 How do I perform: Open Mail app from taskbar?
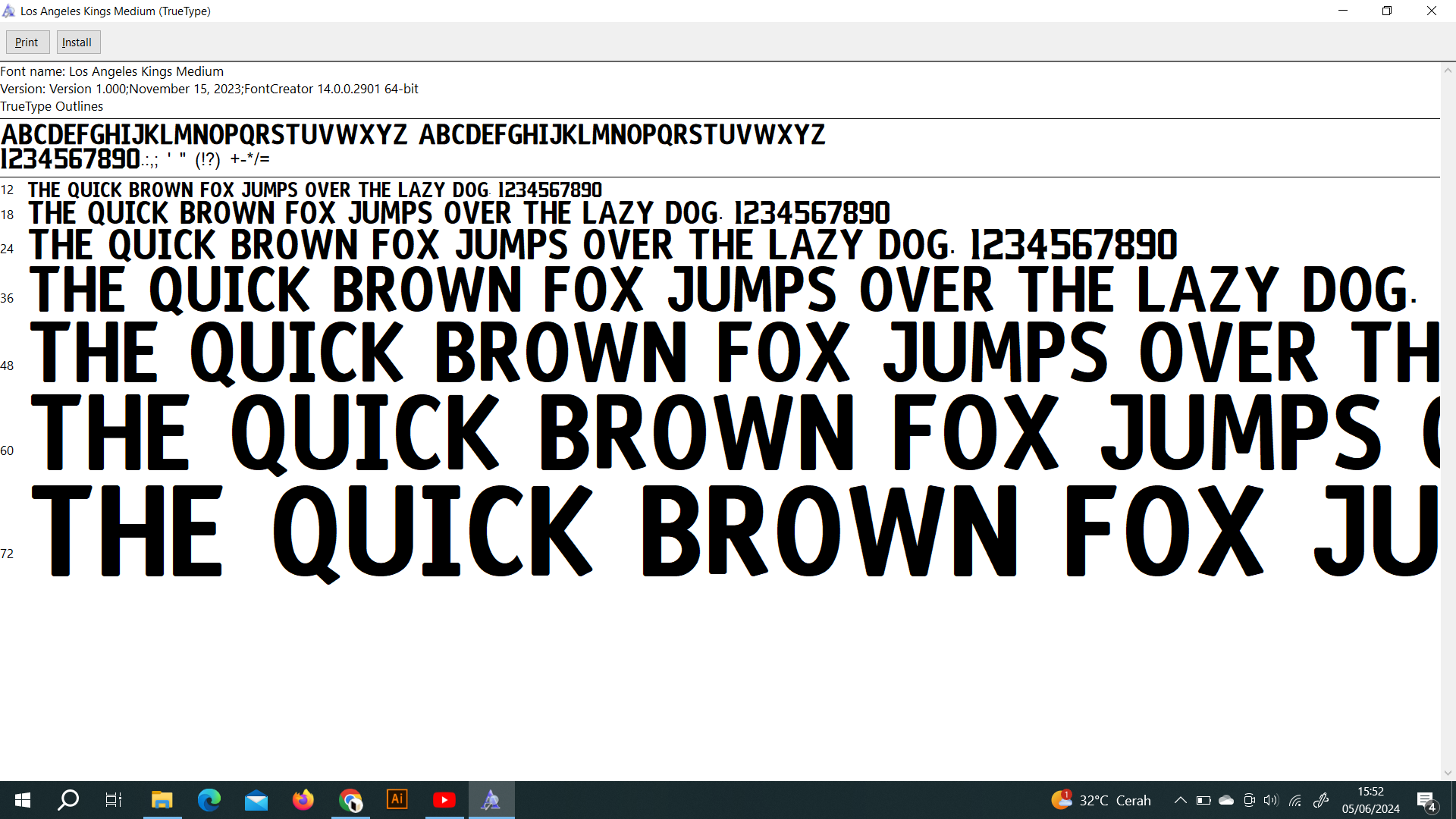tap(256, 800)
